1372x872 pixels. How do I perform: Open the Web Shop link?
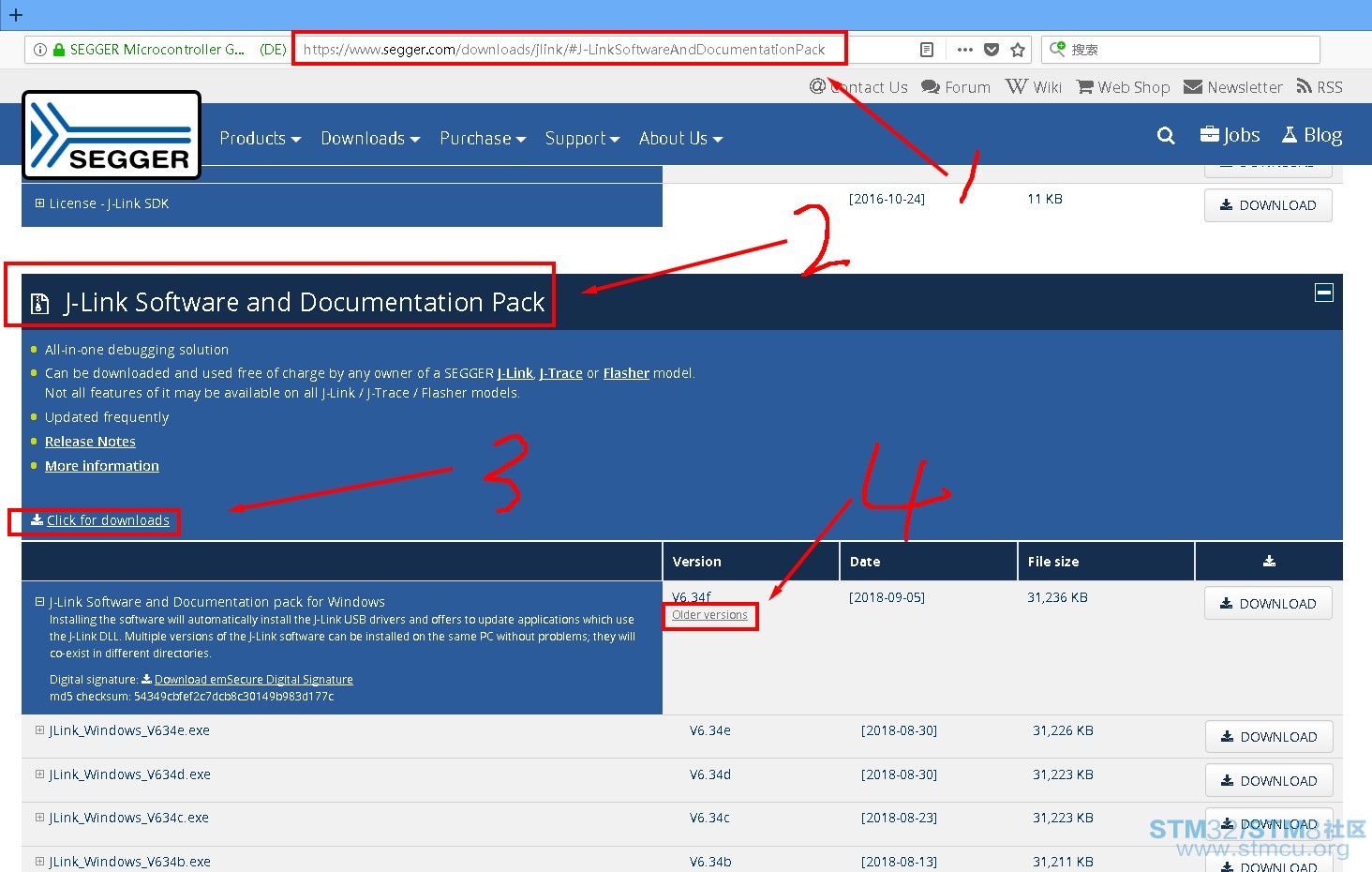tap(1124, 87)
